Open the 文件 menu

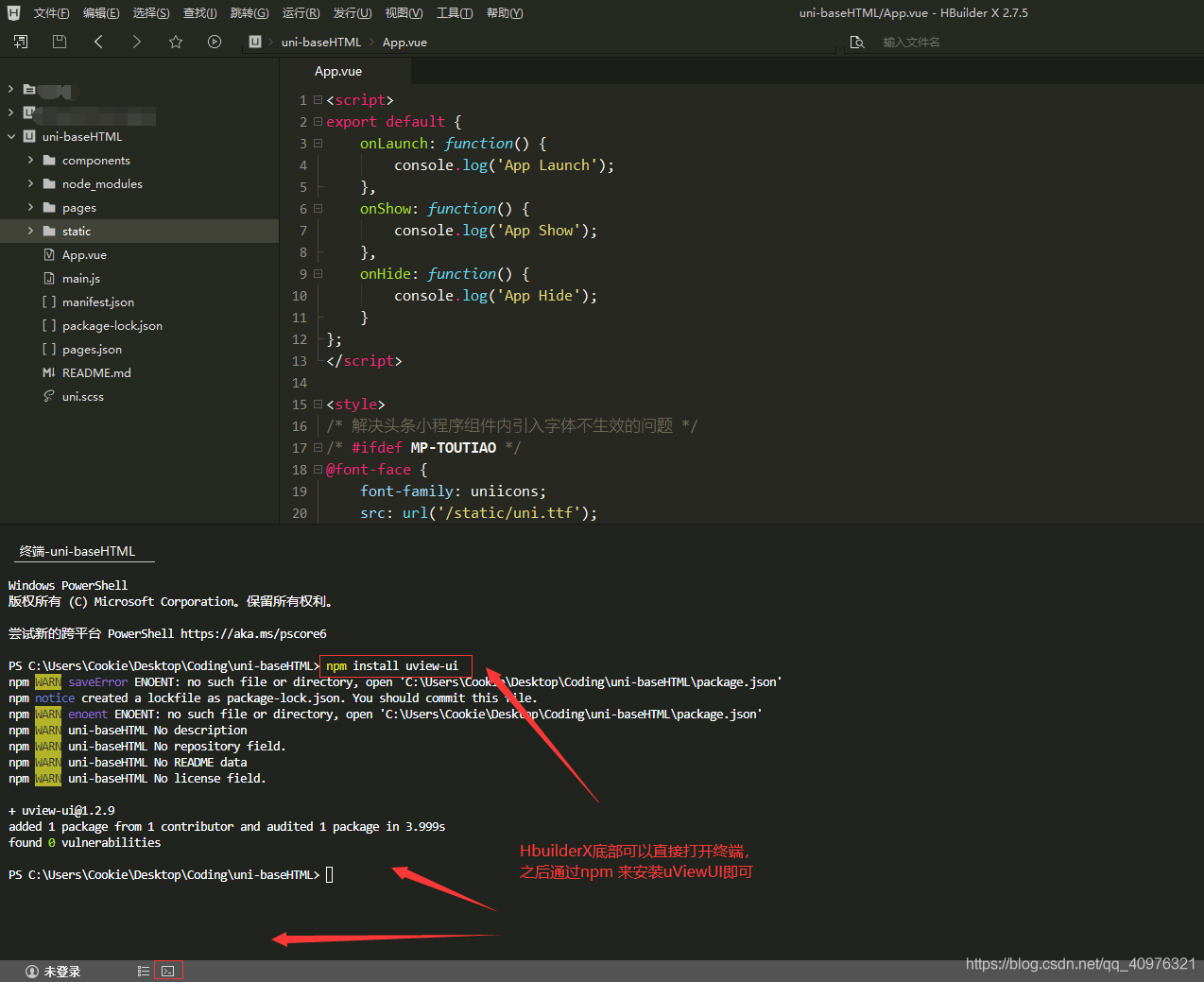pyautogui.click(x=51, y=12)
